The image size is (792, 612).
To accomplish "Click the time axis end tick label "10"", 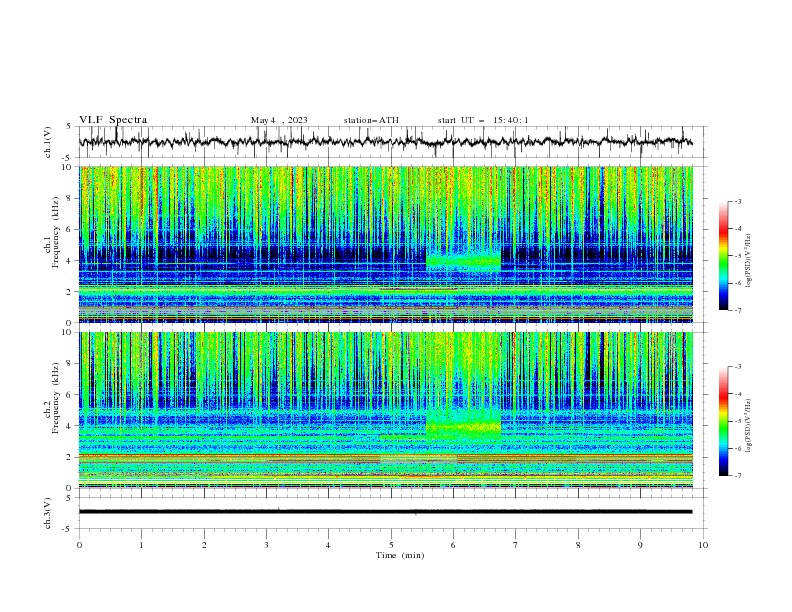I will click(x=703, y=545).
